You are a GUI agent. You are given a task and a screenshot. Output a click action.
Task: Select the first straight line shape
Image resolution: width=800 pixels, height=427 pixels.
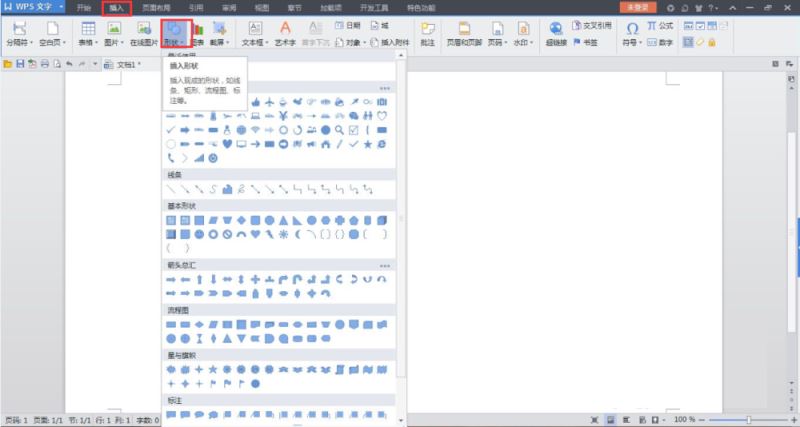pyautogui.click(x=171, y=189)
